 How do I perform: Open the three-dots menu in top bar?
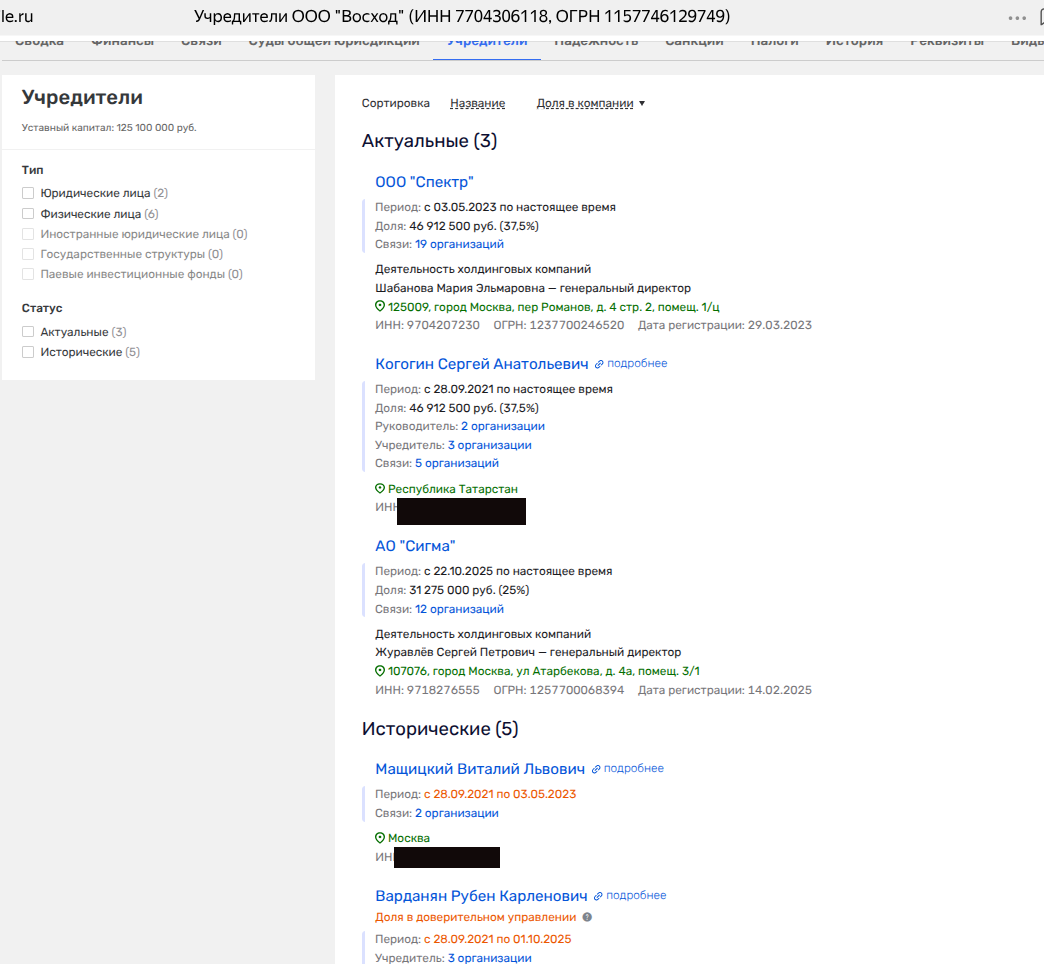[1017, 17]
